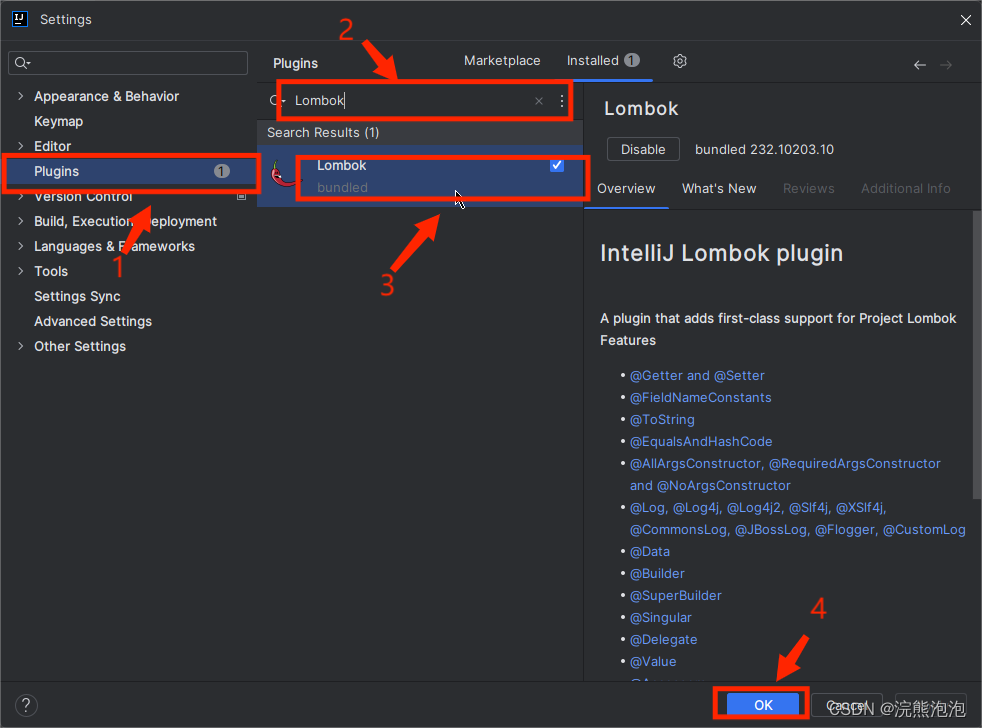
Task: Open the @ToString feature link
Action: coord(662,420)
